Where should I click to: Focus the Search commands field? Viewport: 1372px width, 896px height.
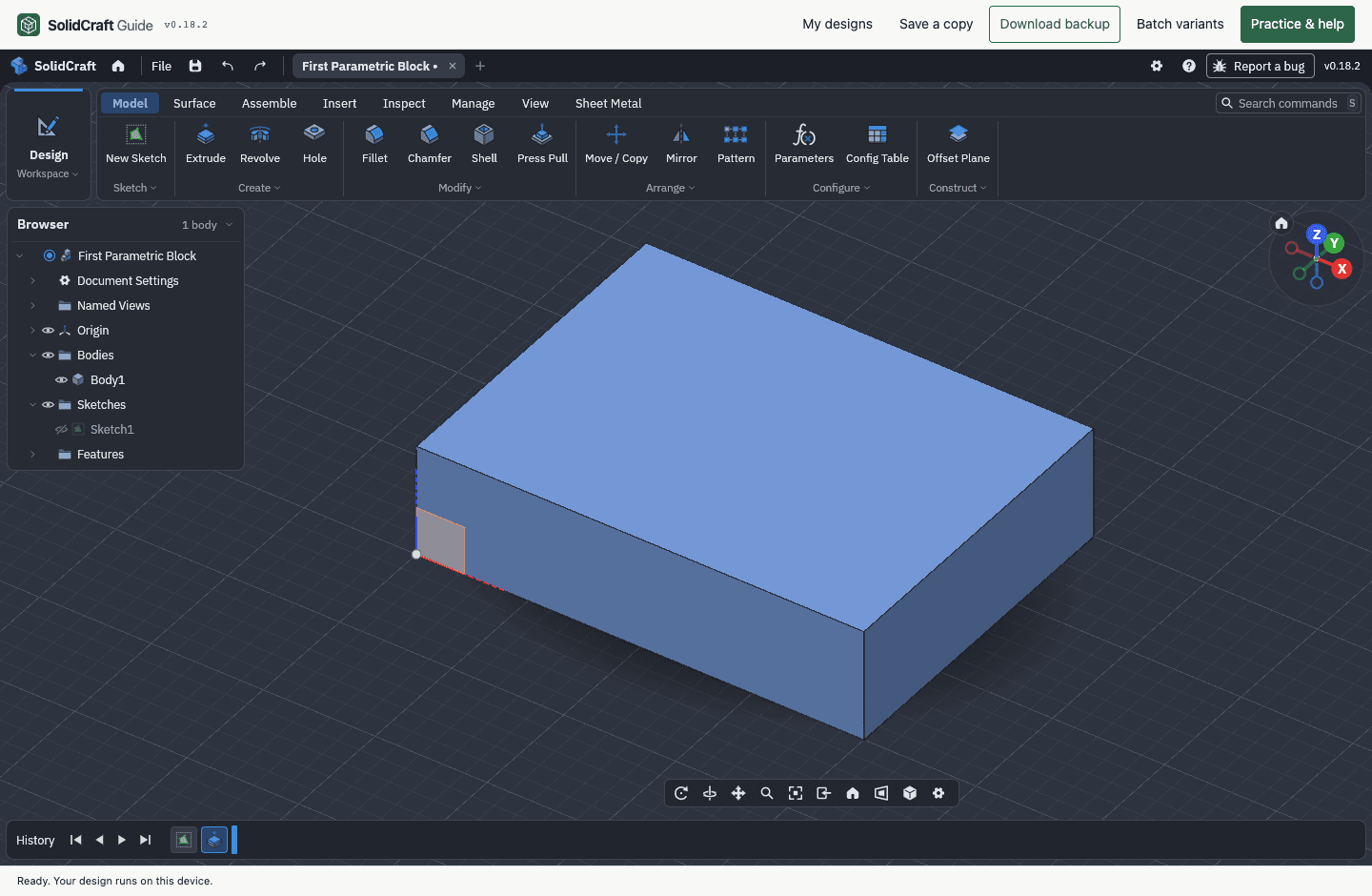coord(1288,103)
